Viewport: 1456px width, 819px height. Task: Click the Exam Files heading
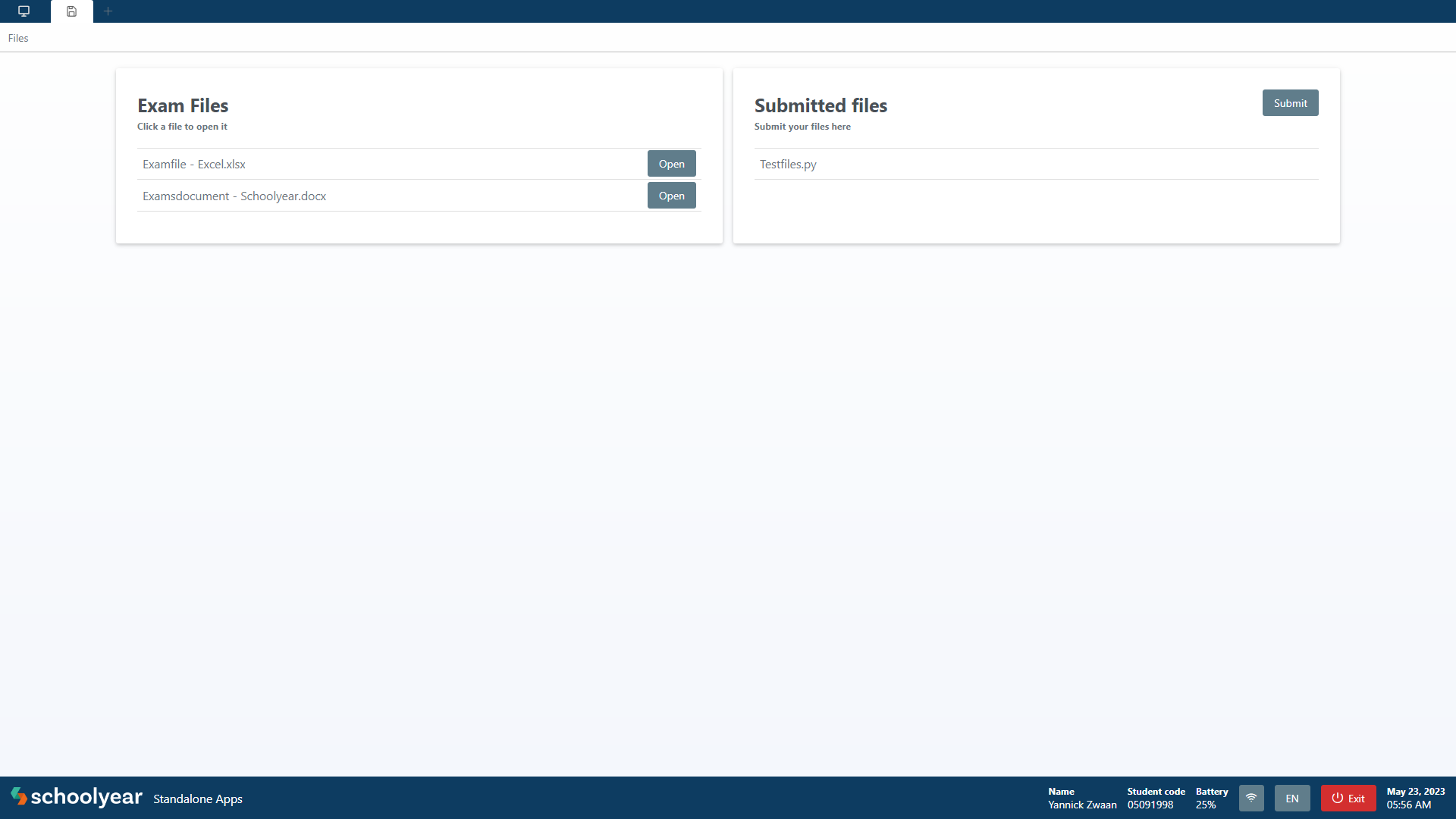point(183,105)
